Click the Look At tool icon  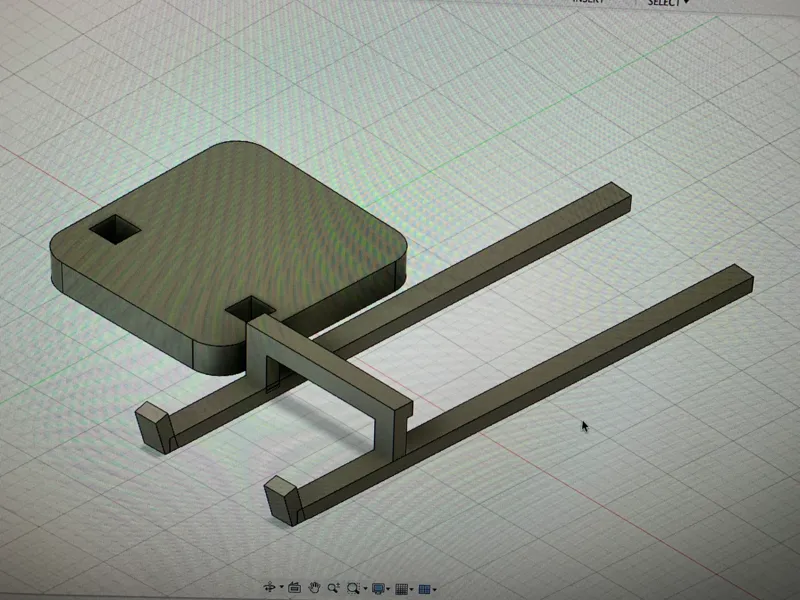294,588
